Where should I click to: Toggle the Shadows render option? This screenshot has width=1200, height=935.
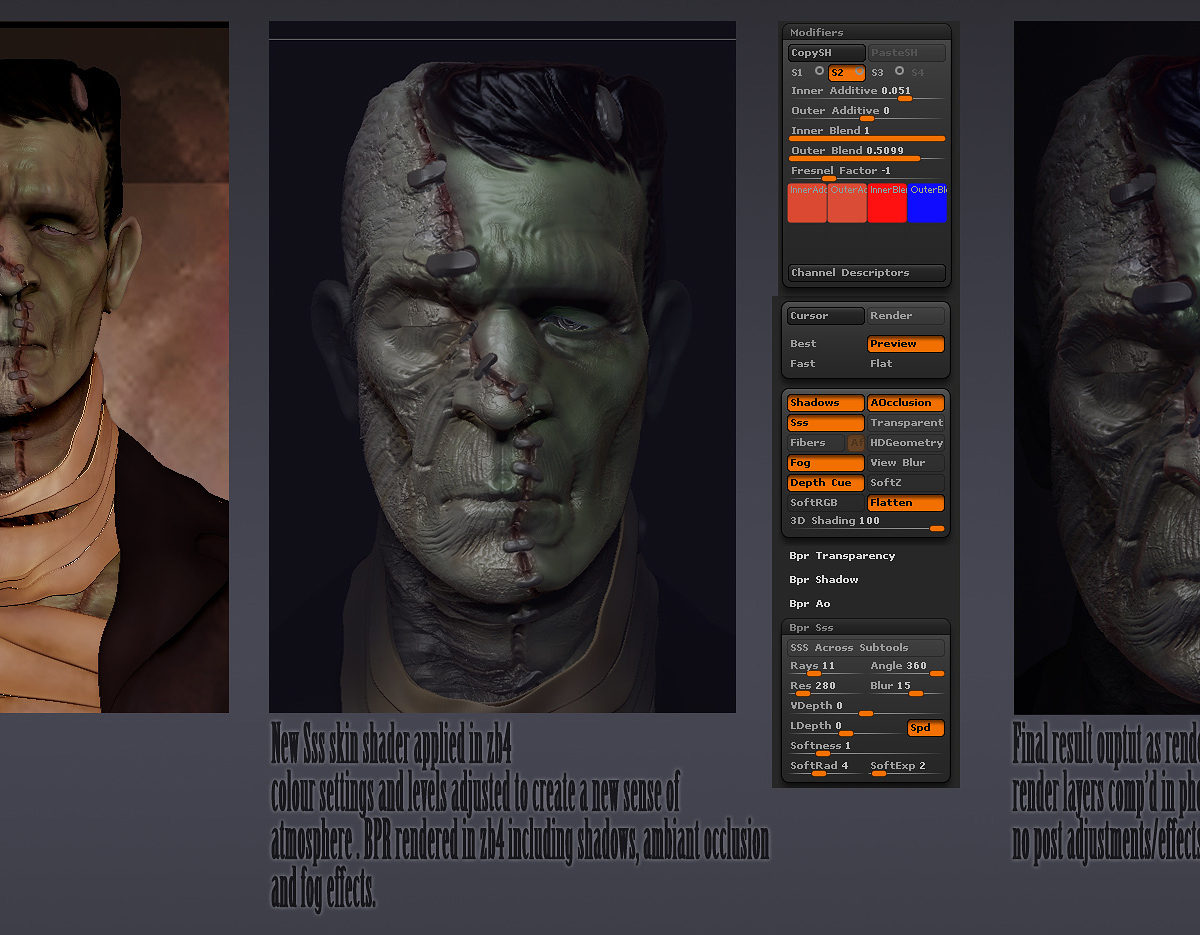click(826, 403)
